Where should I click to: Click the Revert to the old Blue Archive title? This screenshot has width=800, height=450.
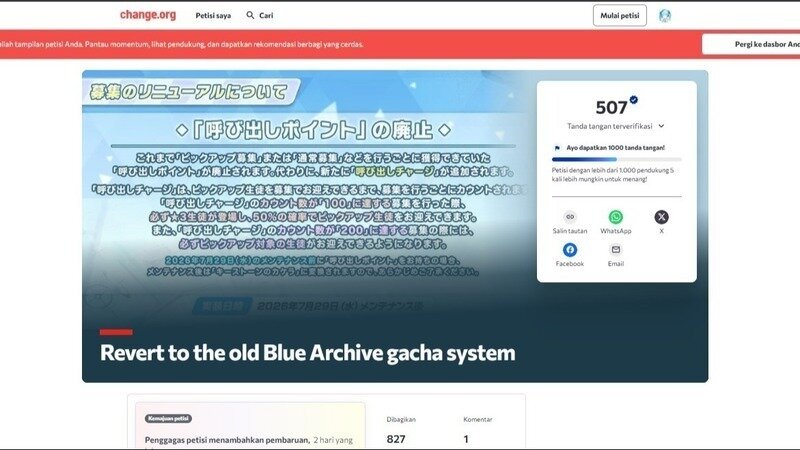[x=308, y=353]
